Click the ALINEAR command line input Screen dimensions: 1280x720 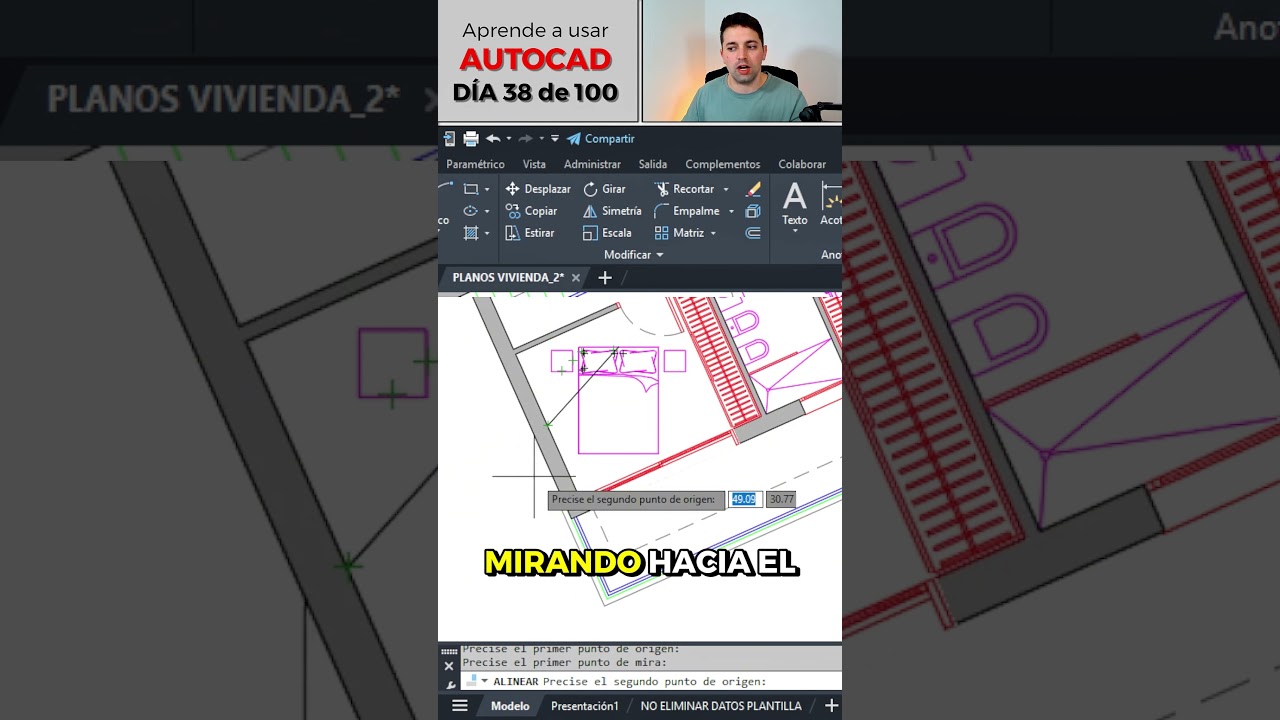[x=650, y=682]
